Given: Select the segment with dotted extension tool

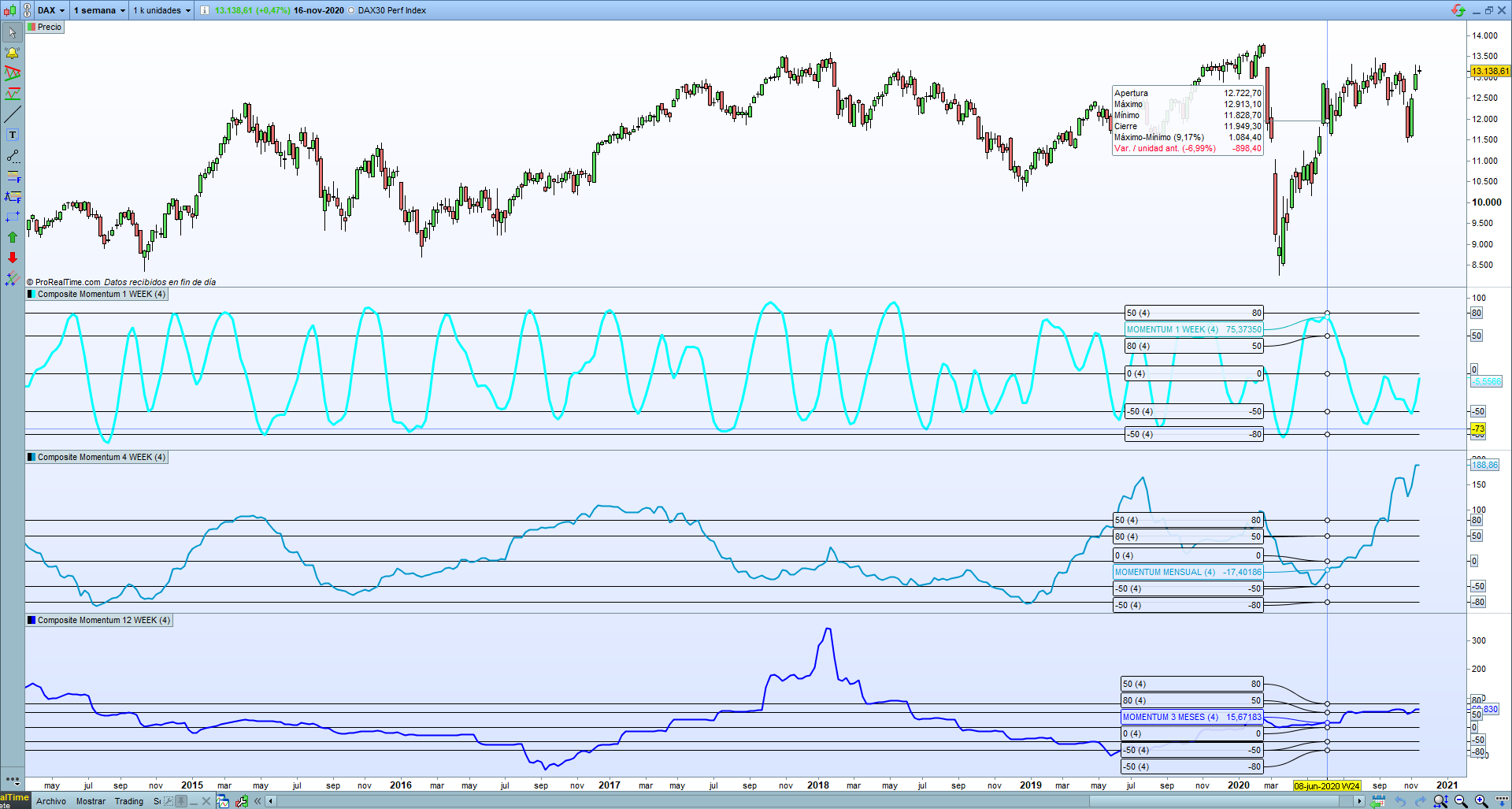Looking at the screenshot, I should [x=13, y=155].
